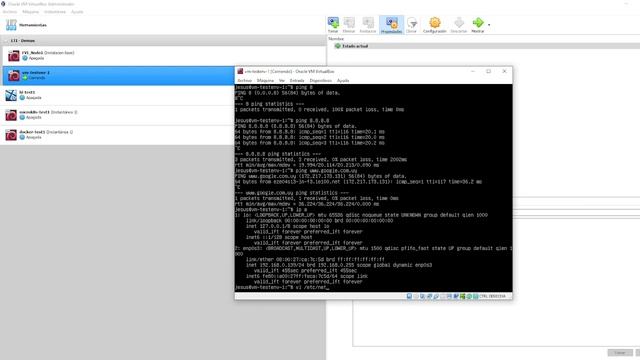Open Entrada menu in the VM window
This screenshot has height=360, width=640.
coord(297,81)
